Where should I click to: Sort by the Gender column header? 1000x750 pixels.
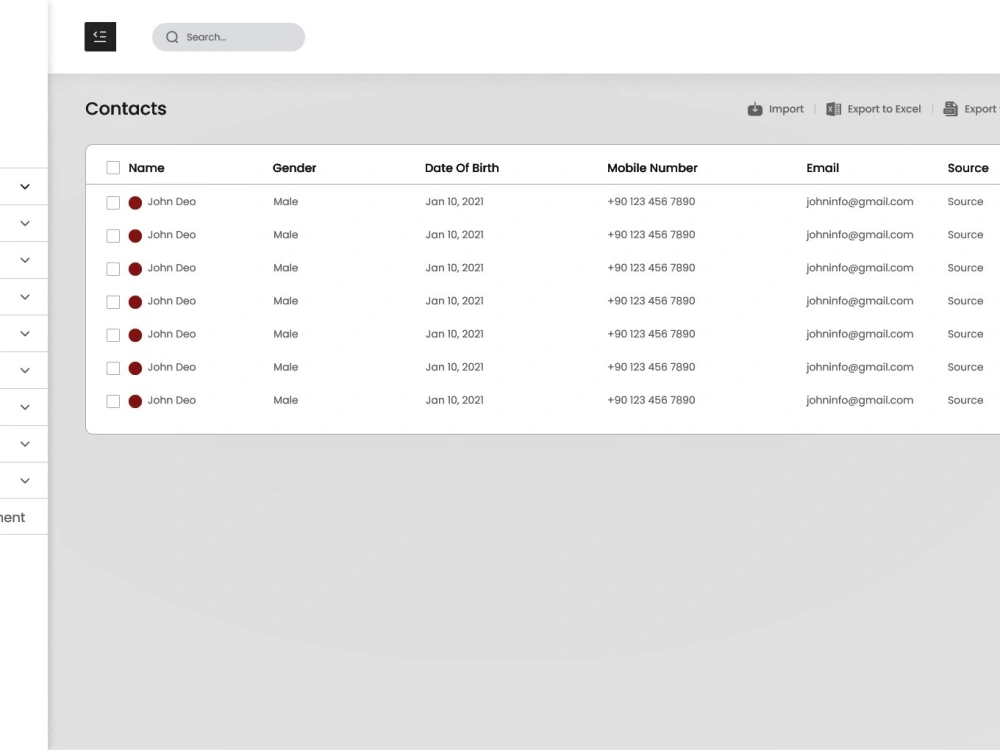pos(294,168)
